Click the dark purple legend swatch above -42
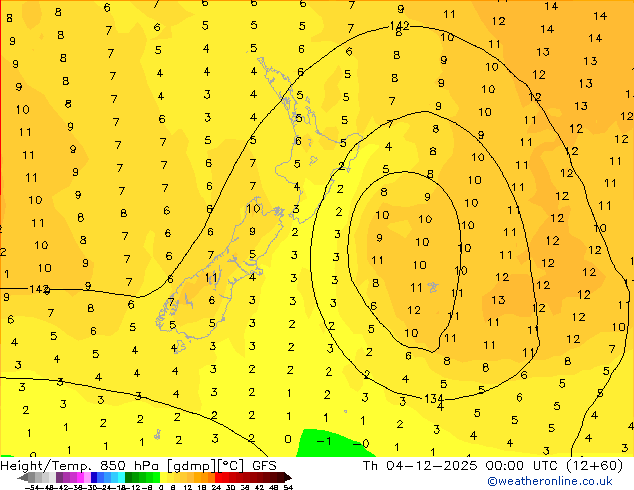Image resolution: width=634 pixels, height=490 pixels. coord(59,477)
